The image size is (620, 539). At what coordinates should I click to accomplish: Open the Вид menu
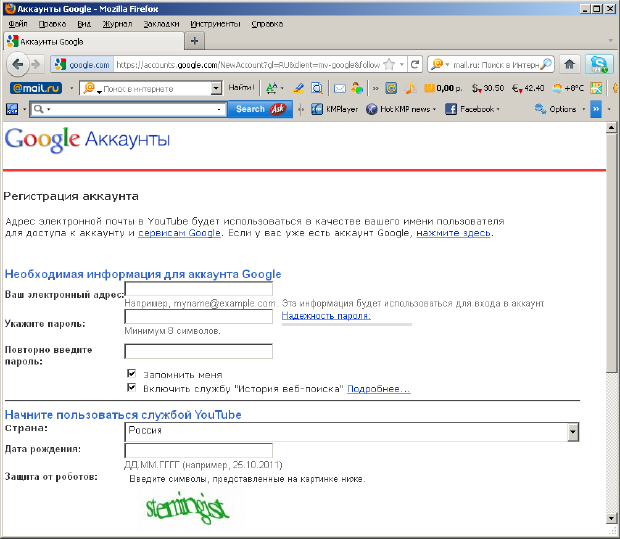[84, 24]
